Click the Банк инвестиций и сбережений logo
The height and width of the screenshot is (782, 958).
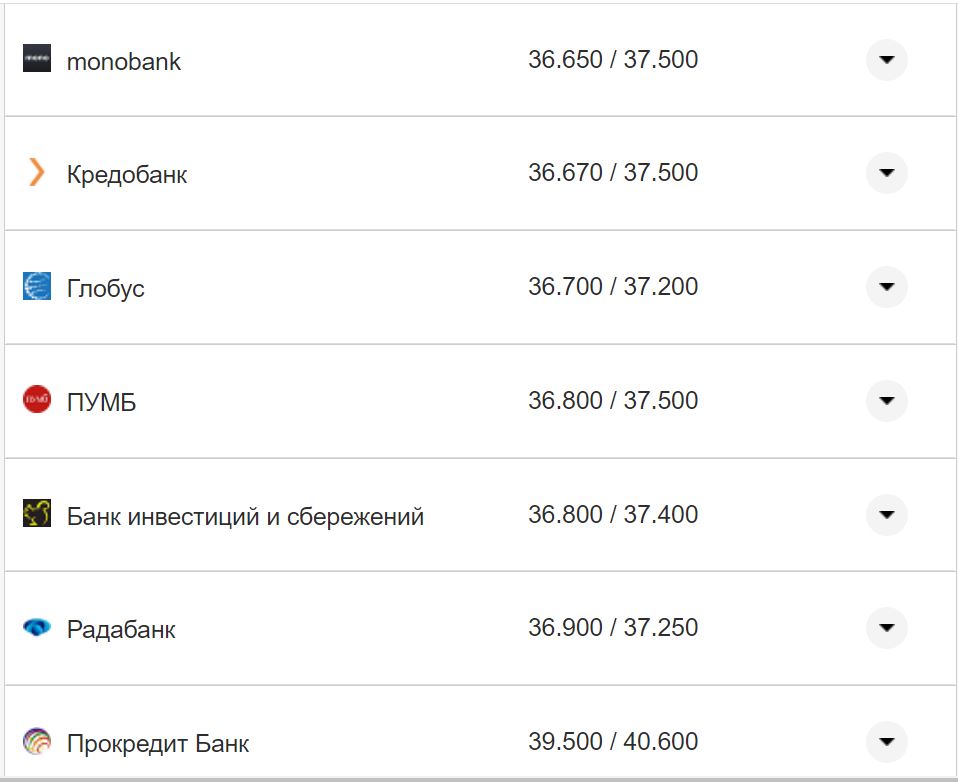click(x=37, y=515)
